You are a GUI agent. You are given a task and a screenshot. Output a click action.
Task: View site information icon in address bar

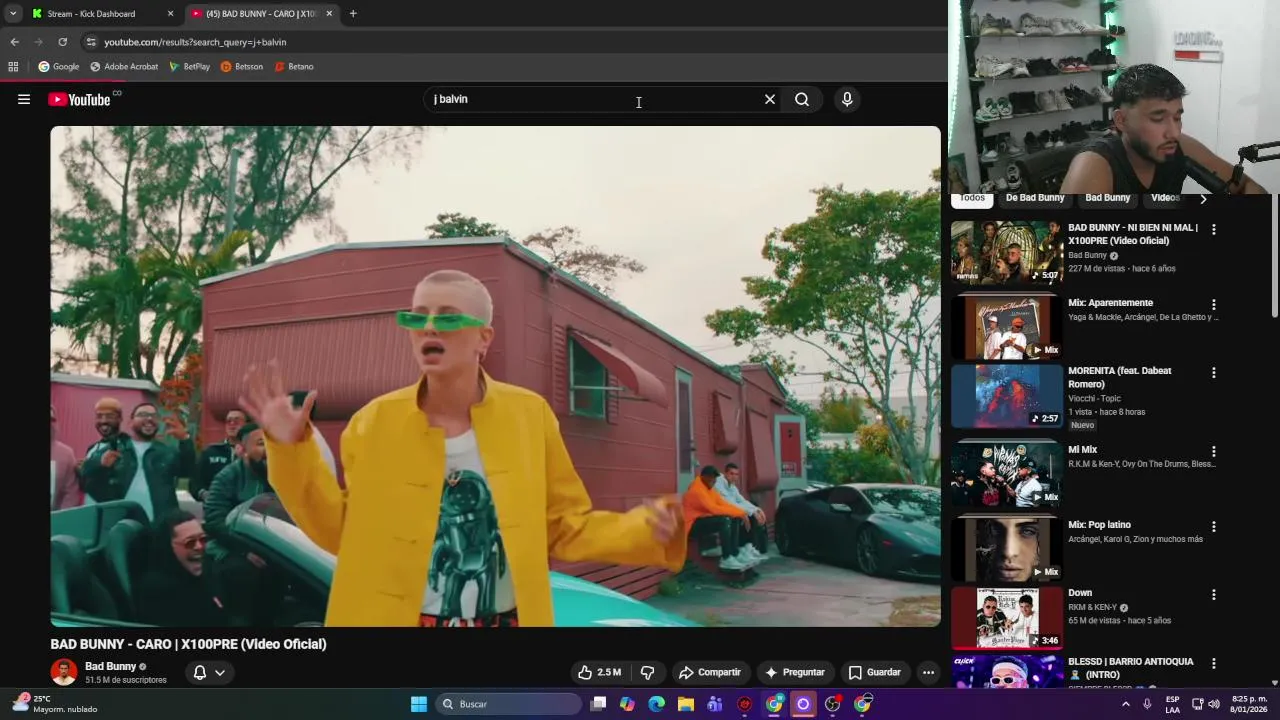(91, 42)
